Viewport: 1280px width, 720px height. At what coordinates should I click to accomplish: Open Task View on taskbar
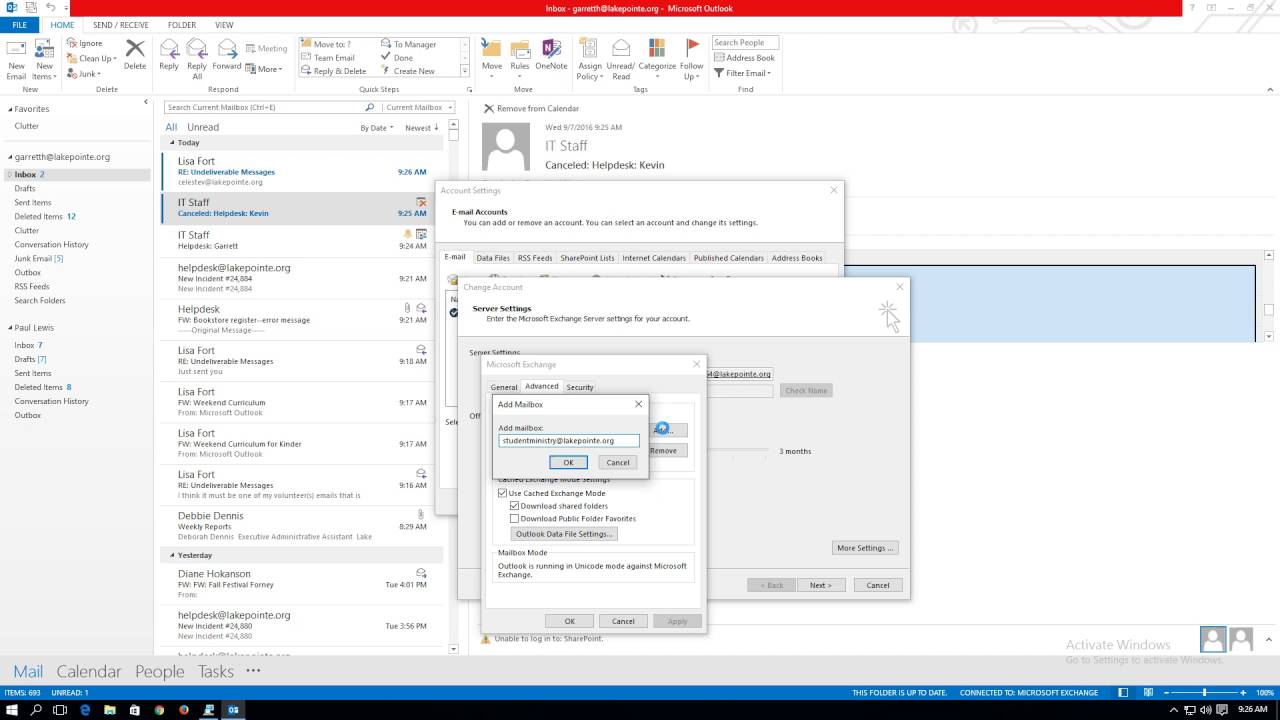click(x=61, y=709)
